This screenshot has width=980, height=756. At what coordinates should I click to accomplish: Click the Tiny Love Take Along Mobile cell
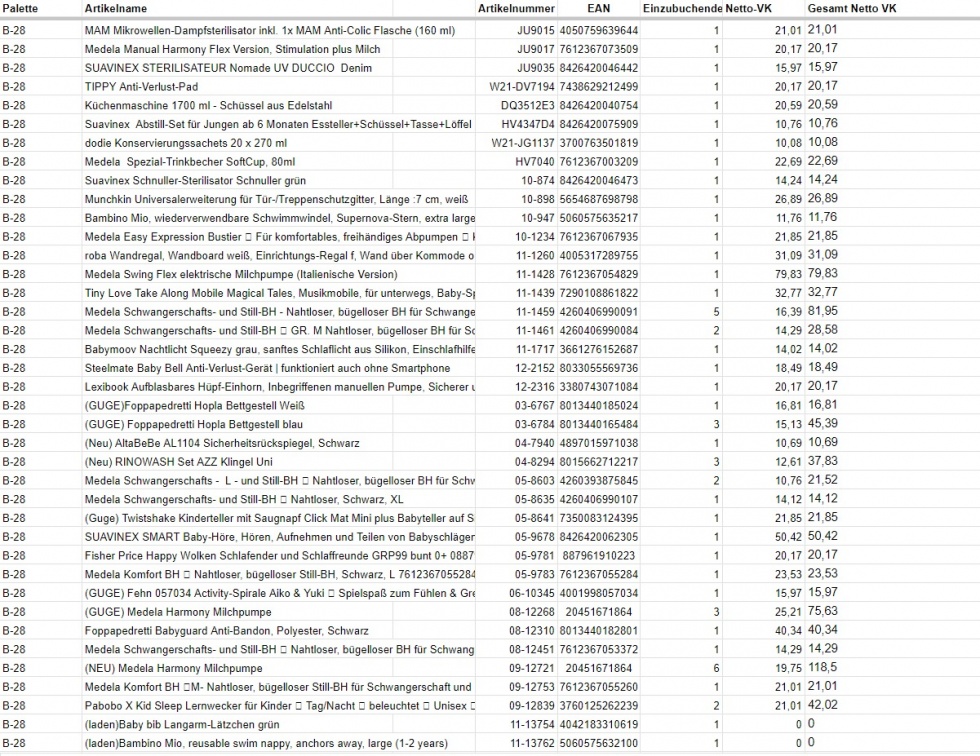click(280, 292)
